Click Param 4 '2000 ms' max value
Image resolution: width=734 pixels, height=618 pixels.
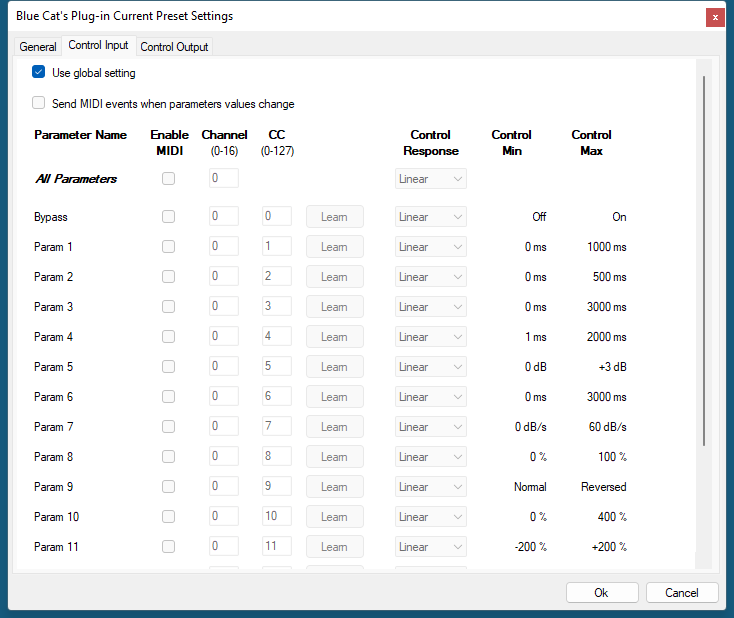click(x=607, y=337)
